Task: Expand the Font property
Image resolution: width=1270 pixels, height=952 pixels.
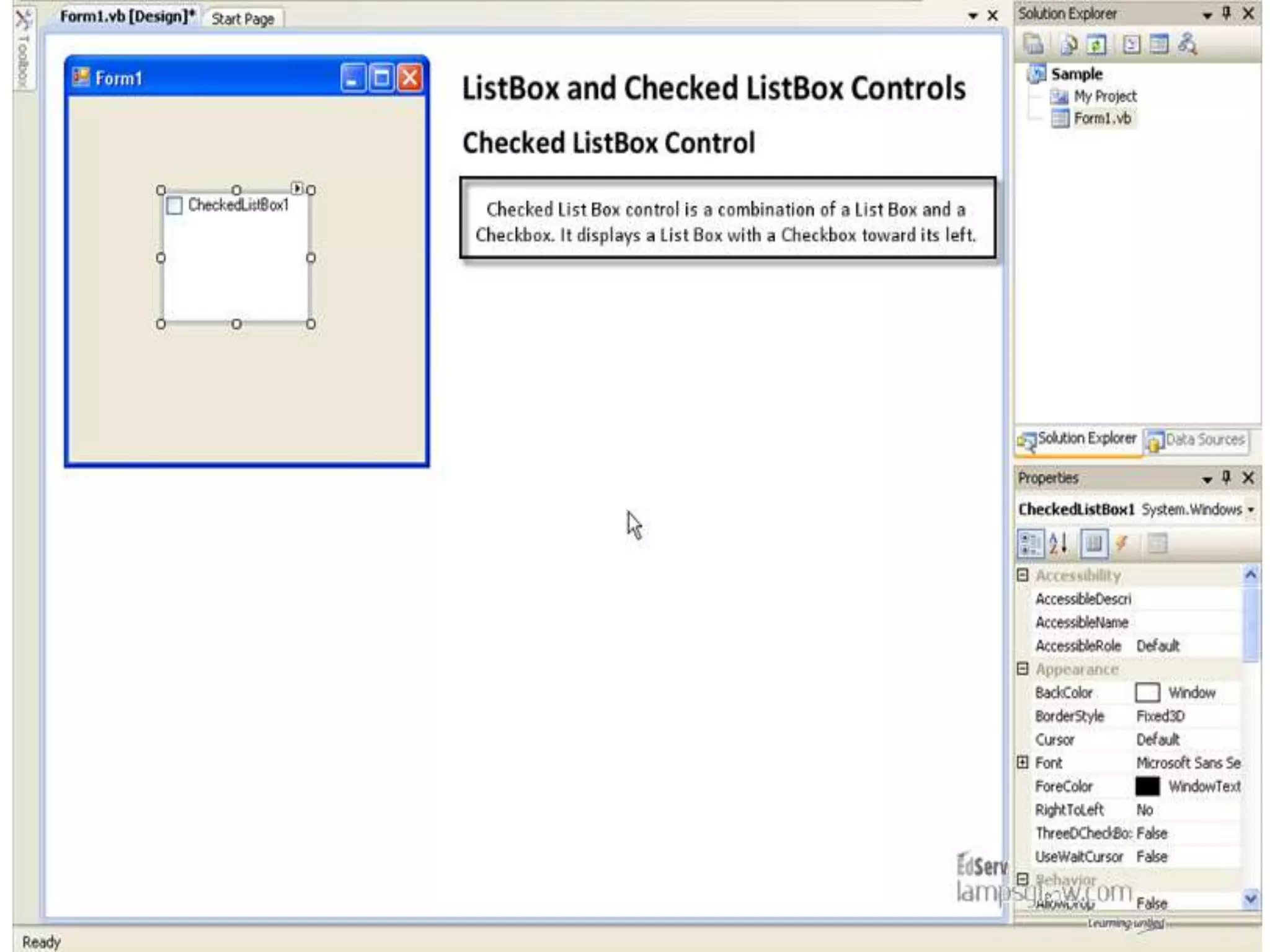Action: tap(1023, 762)
